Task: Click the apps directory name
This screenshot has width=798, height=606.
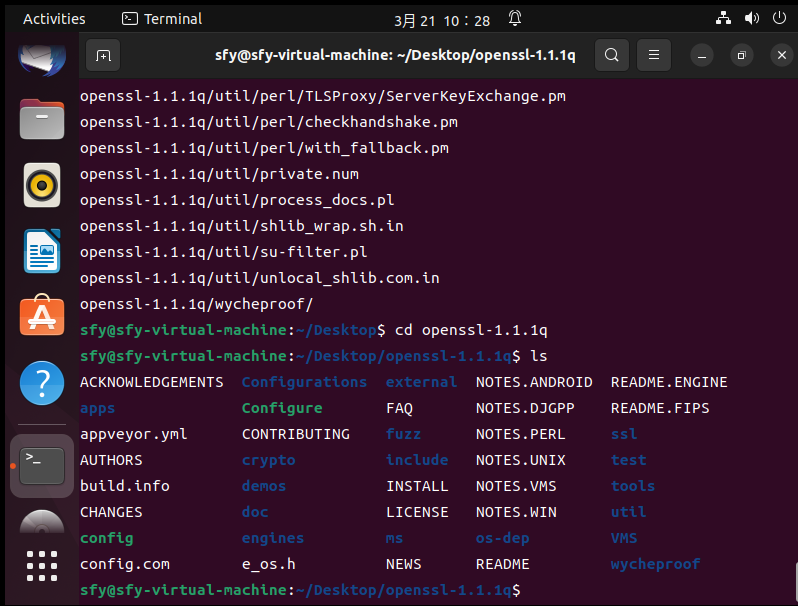Action: pyautogui.click(x=98, y=409)
